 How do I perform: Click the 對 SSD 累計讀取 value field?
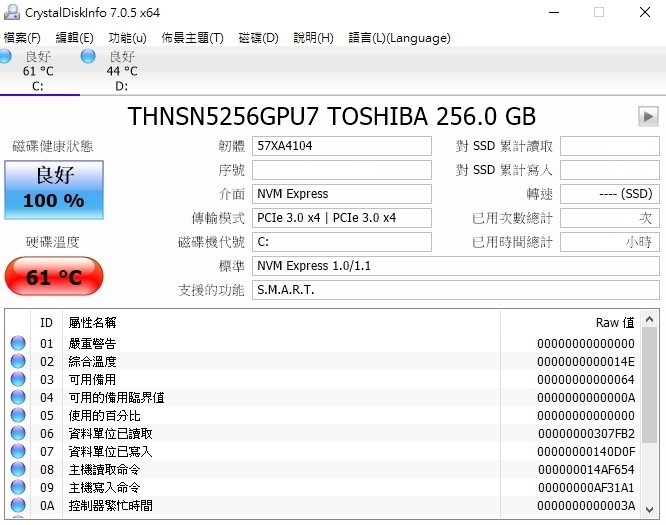(610, 146)
